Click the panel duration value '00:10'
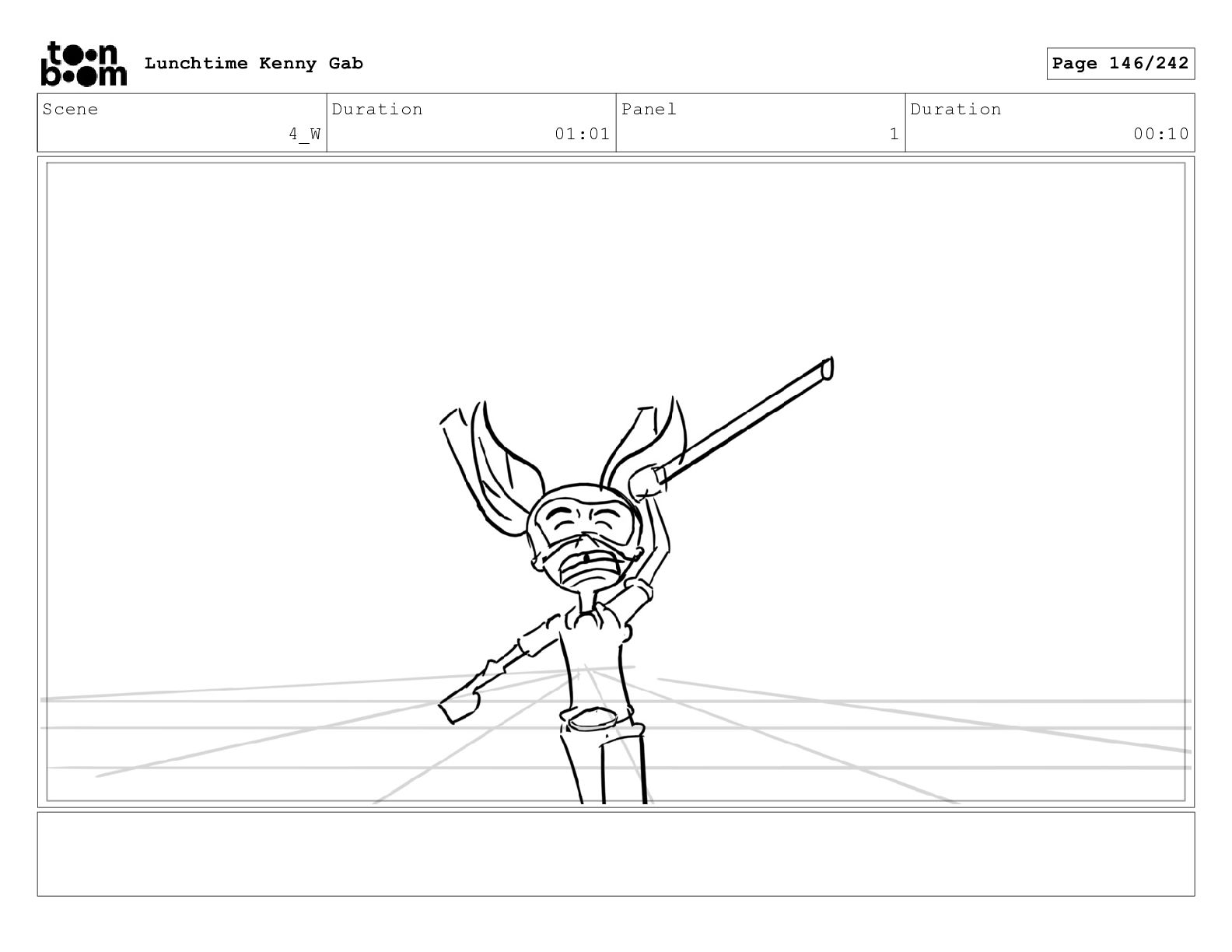This screenshot has width=1232, height=952. coord(1161,134)
